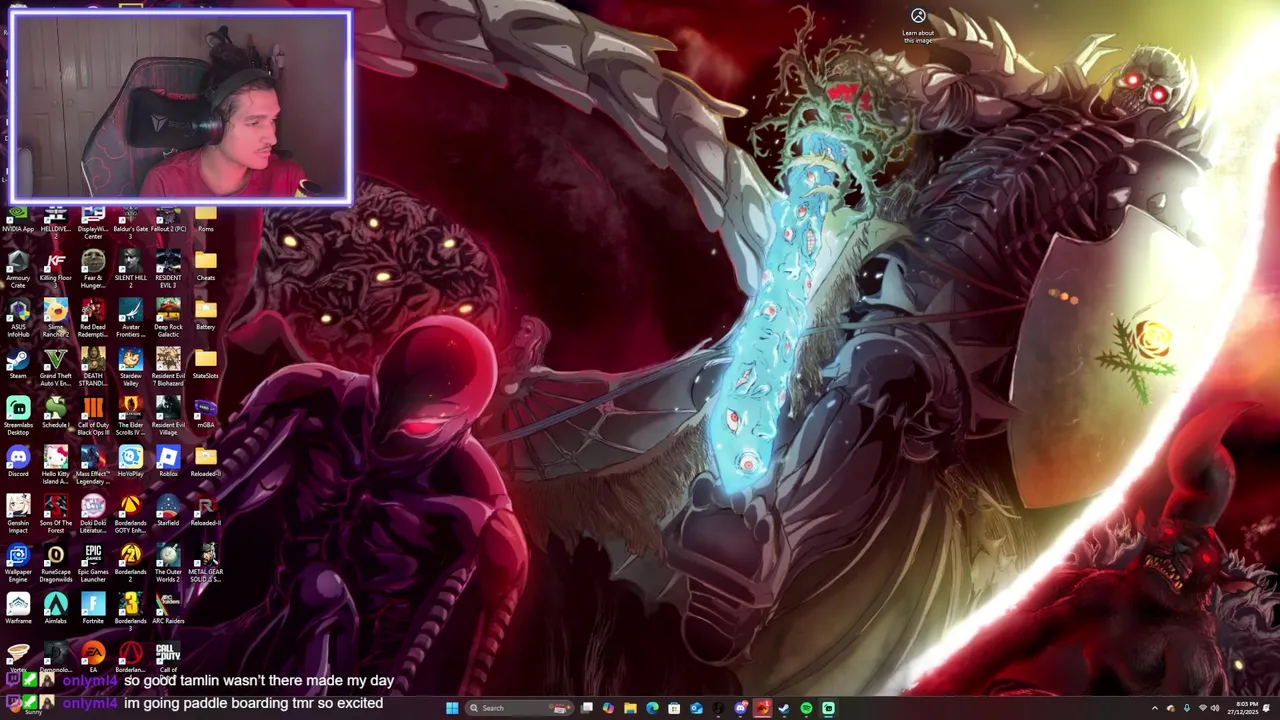Open The Elder Scrolls IV shortcut

tap(130, 414)
